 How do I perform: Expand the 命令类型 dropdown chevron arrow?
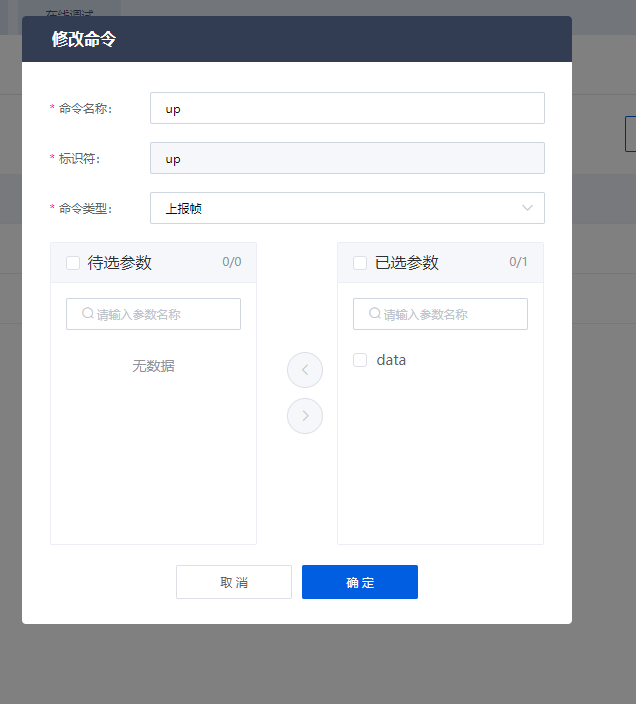pos(527,208)
